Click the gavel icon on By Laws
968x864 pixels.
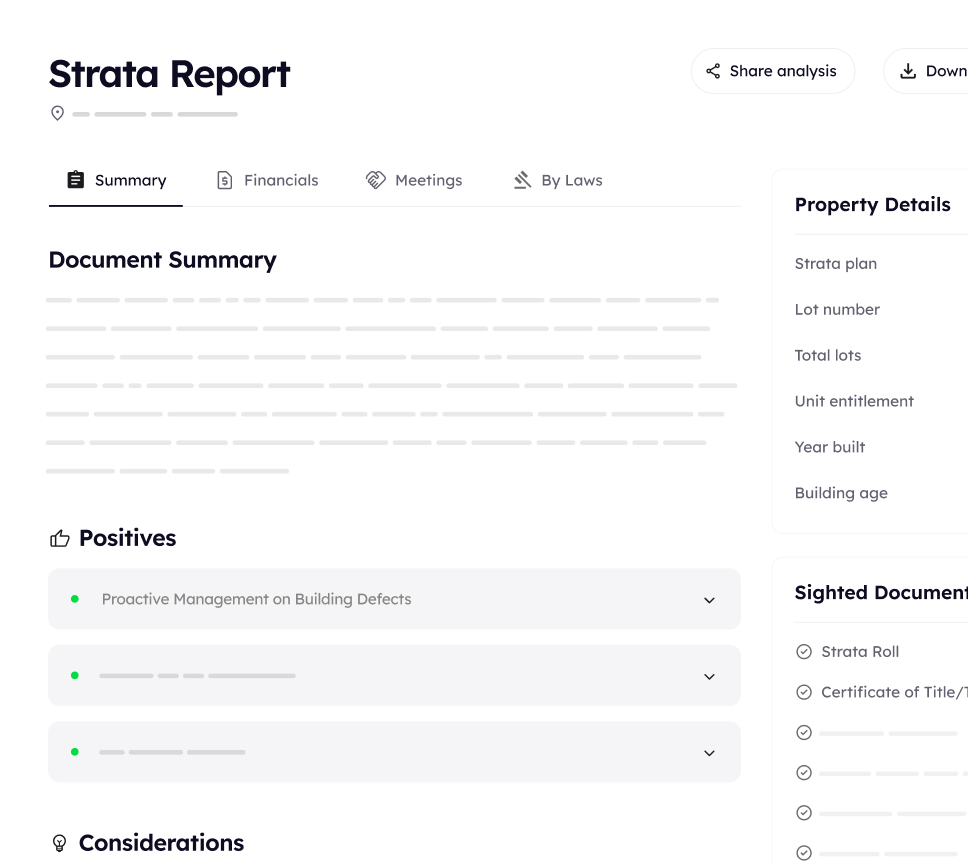522,180
